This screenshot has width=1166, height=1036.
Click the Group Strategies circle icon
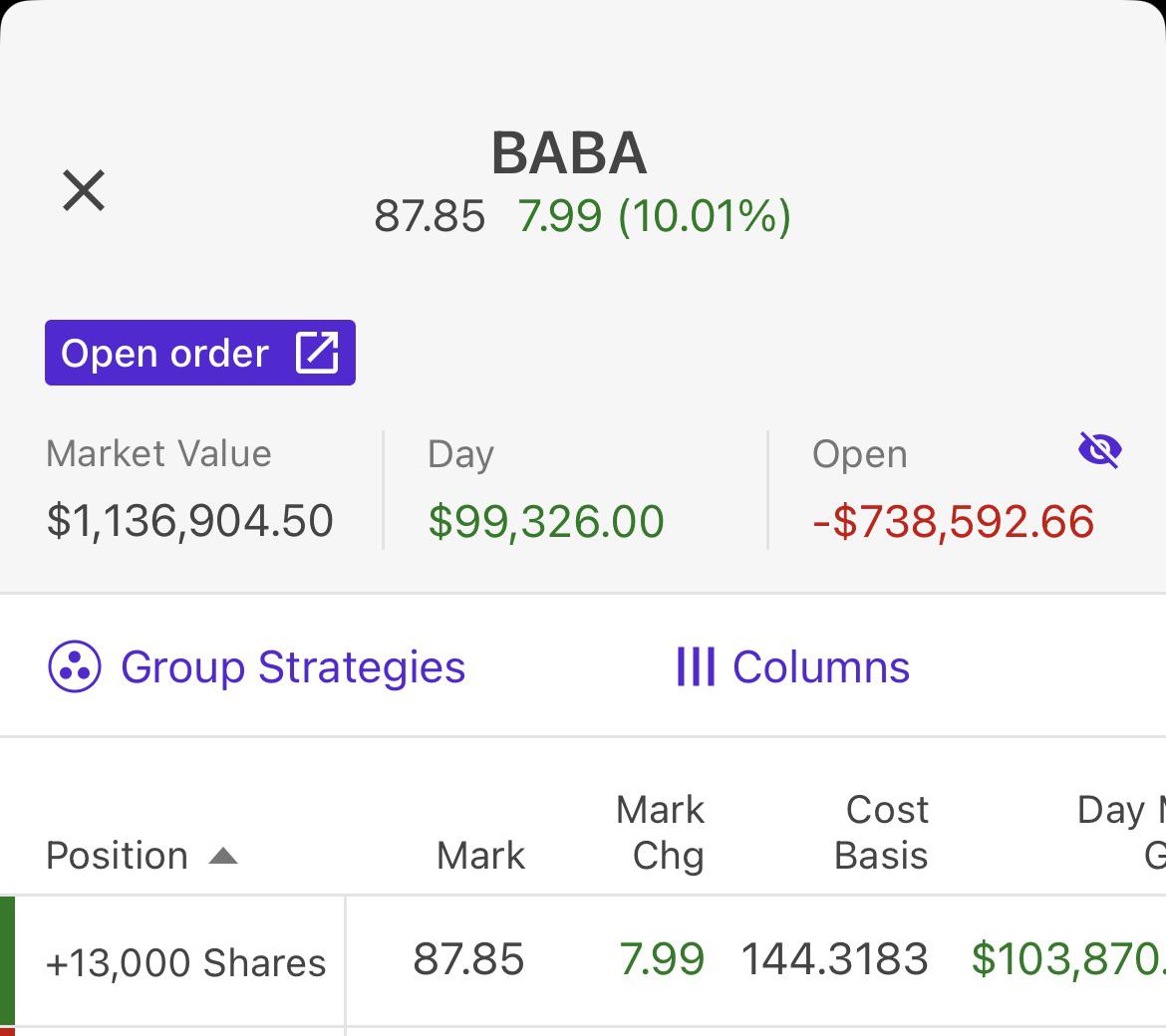tap(75, 667)
